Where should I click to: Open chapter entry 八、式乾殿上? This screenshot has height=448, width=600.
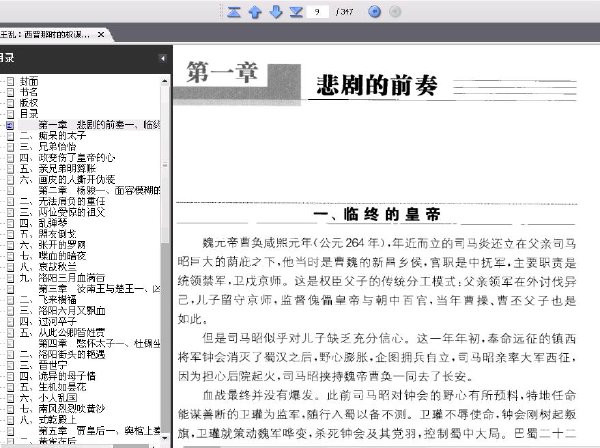click(x=48, y=420)
